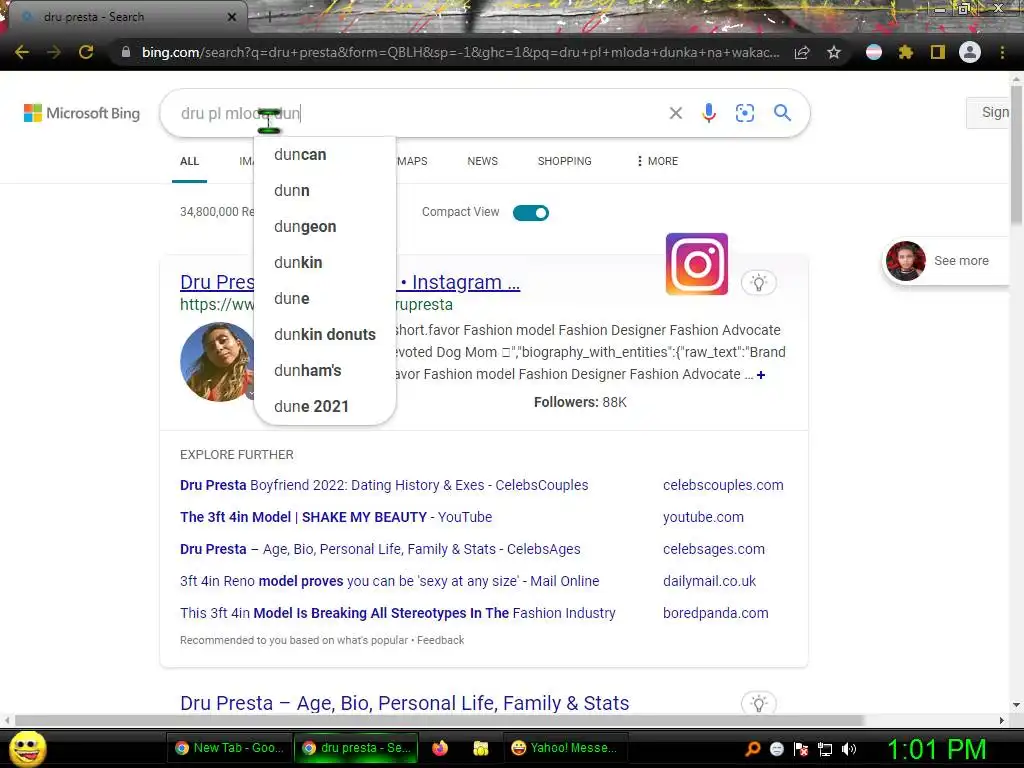This screenshot has height=768, width=1024.
Task: Click the flag with red X tray icon
Action: [801, 749]
